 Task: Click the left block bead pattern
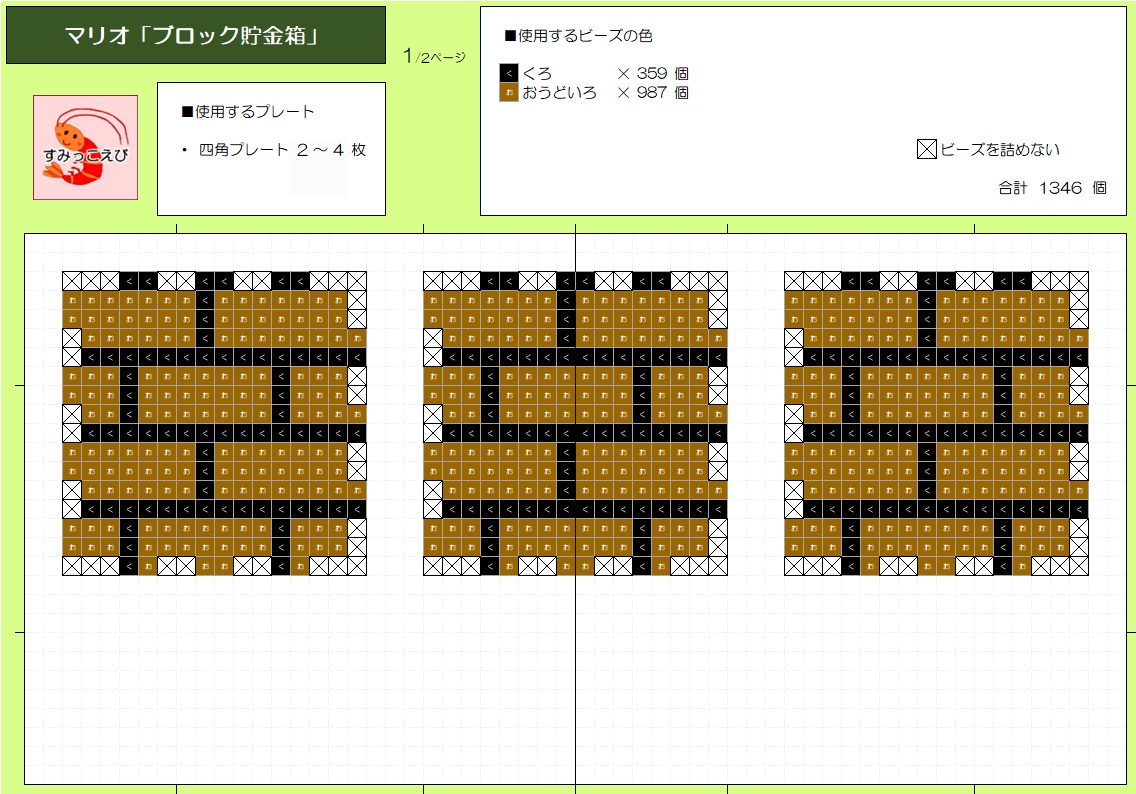pos(214,424)
